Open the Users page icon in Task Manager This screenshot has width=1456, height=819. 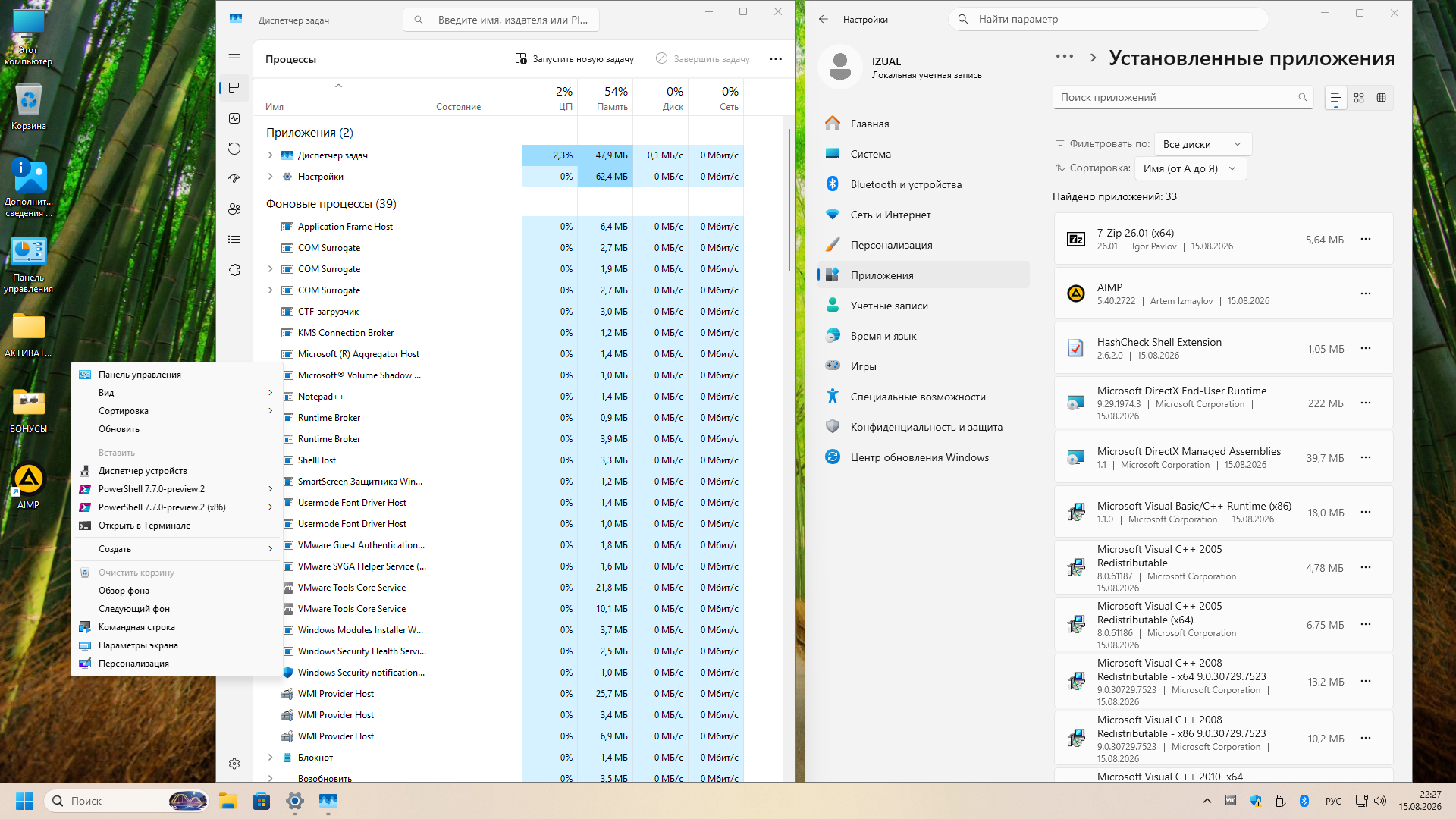234,209
